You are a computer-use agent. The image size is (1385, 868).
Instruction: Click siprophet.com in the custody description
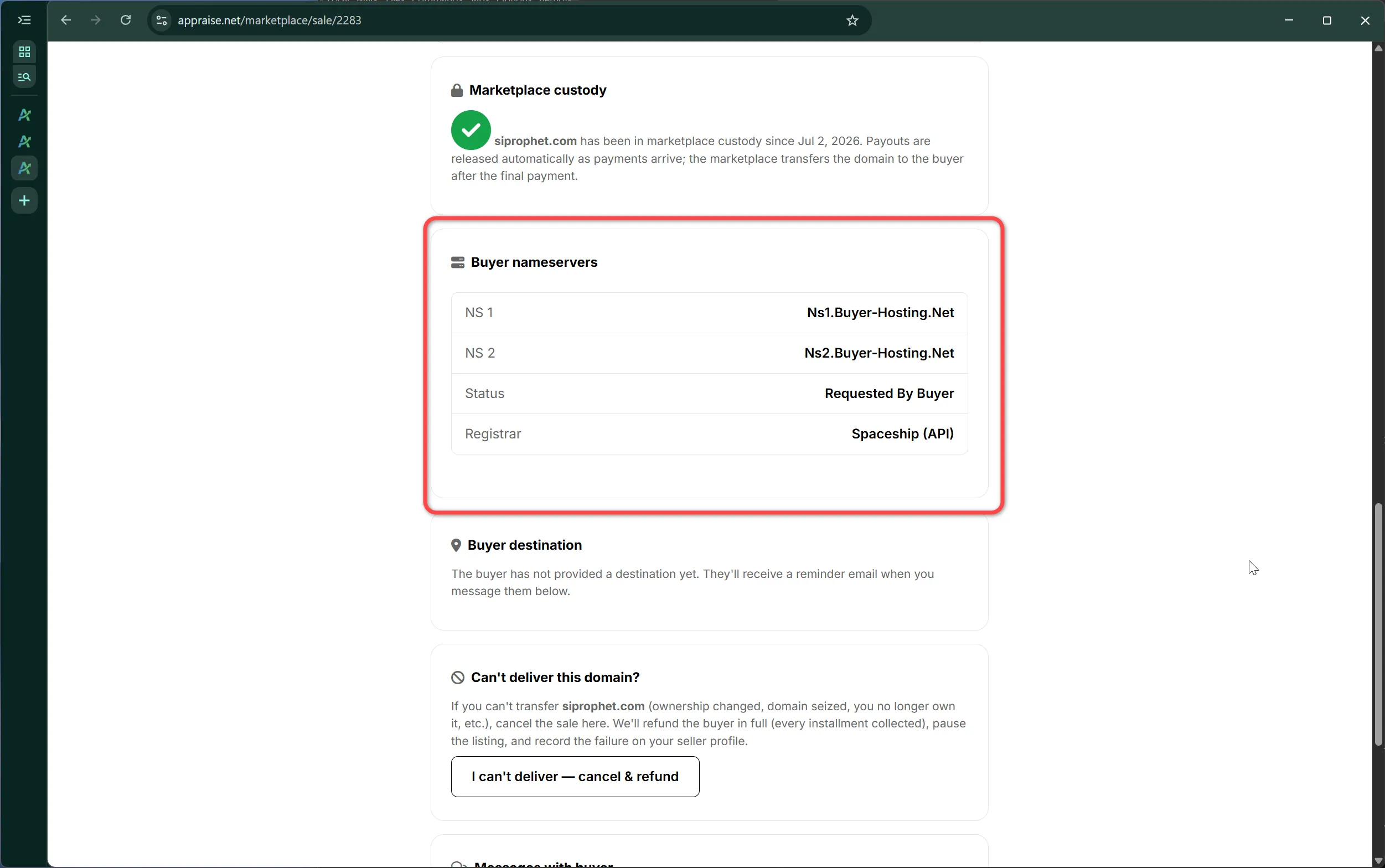(x=535, y=141)
